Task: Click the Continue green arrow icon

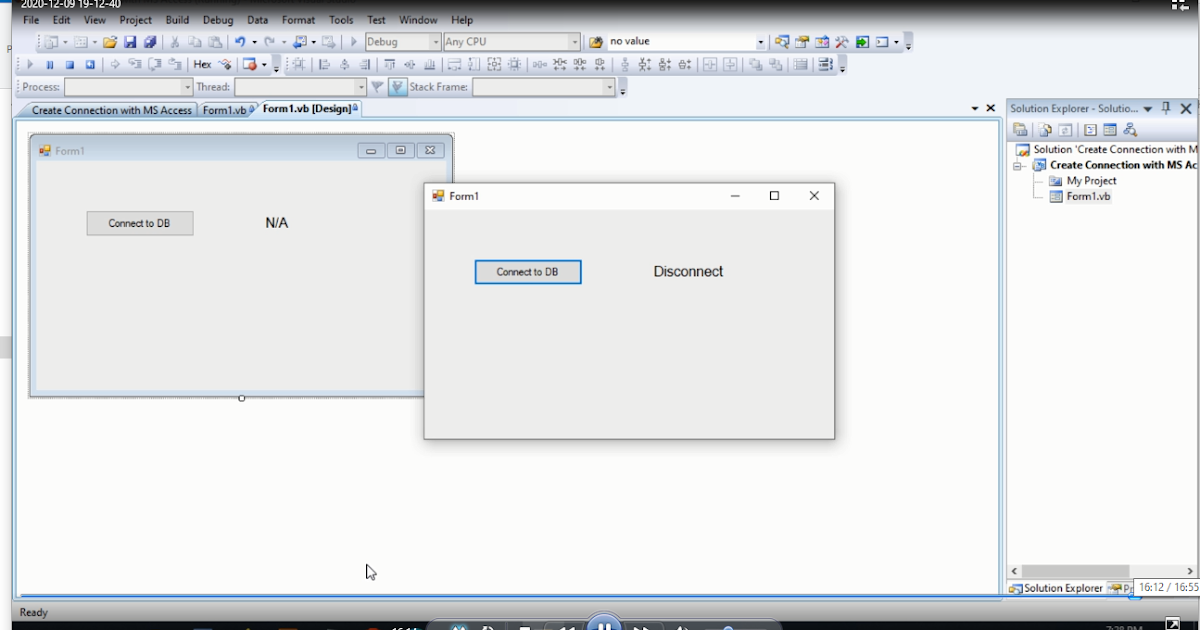Action: (x=29, y=63)
